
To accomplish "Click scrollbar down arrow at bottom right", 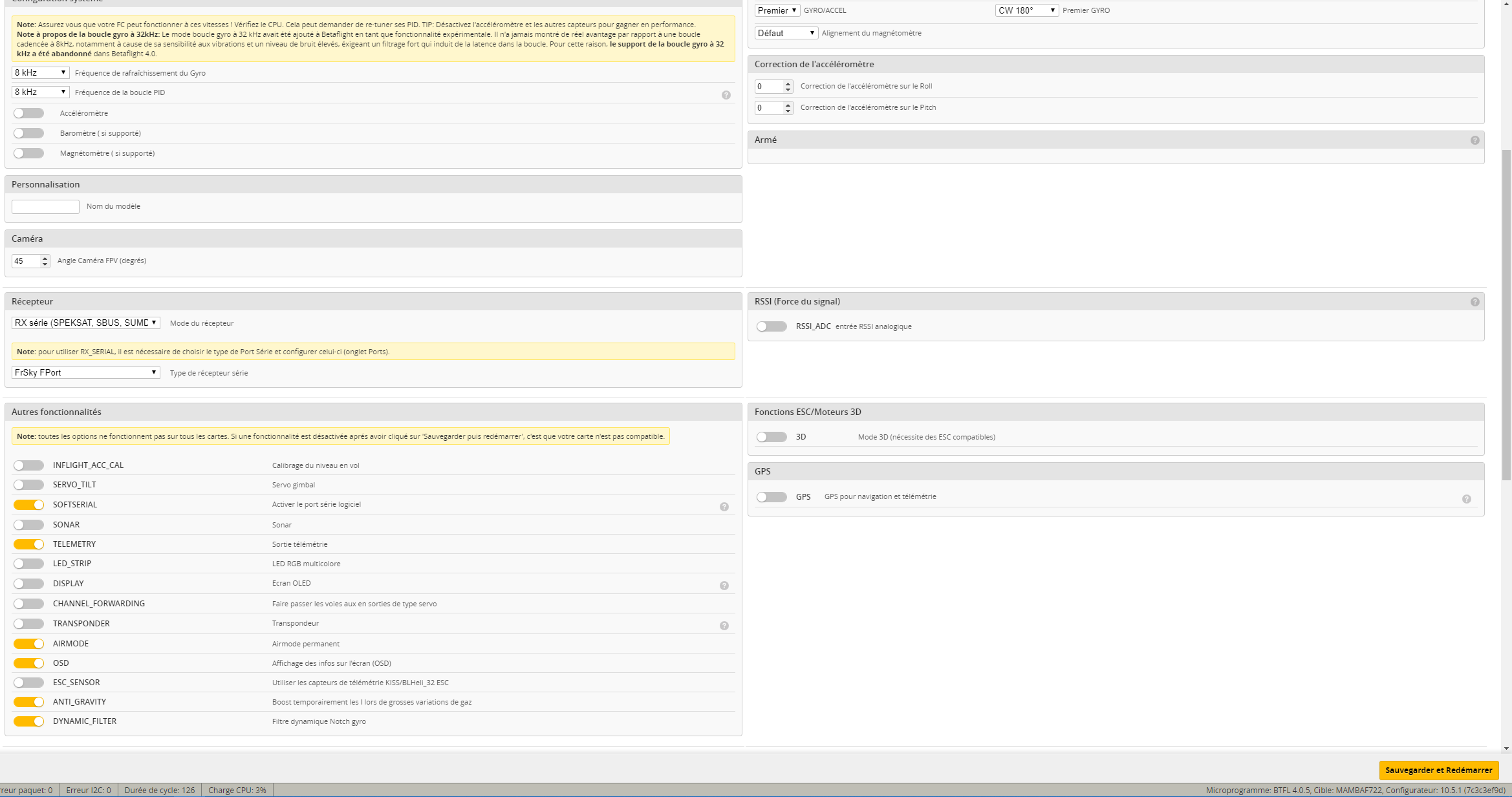I will (1506, 749).
